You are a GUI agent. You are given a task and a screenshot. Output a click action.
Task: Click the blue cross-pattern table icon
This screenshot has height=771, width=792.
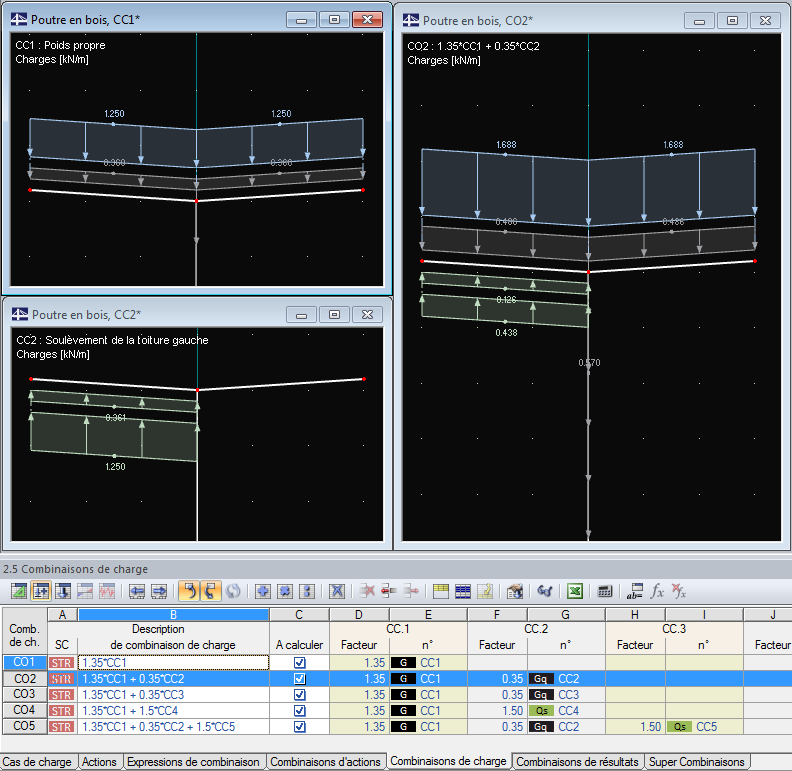(x=285, y=591)
